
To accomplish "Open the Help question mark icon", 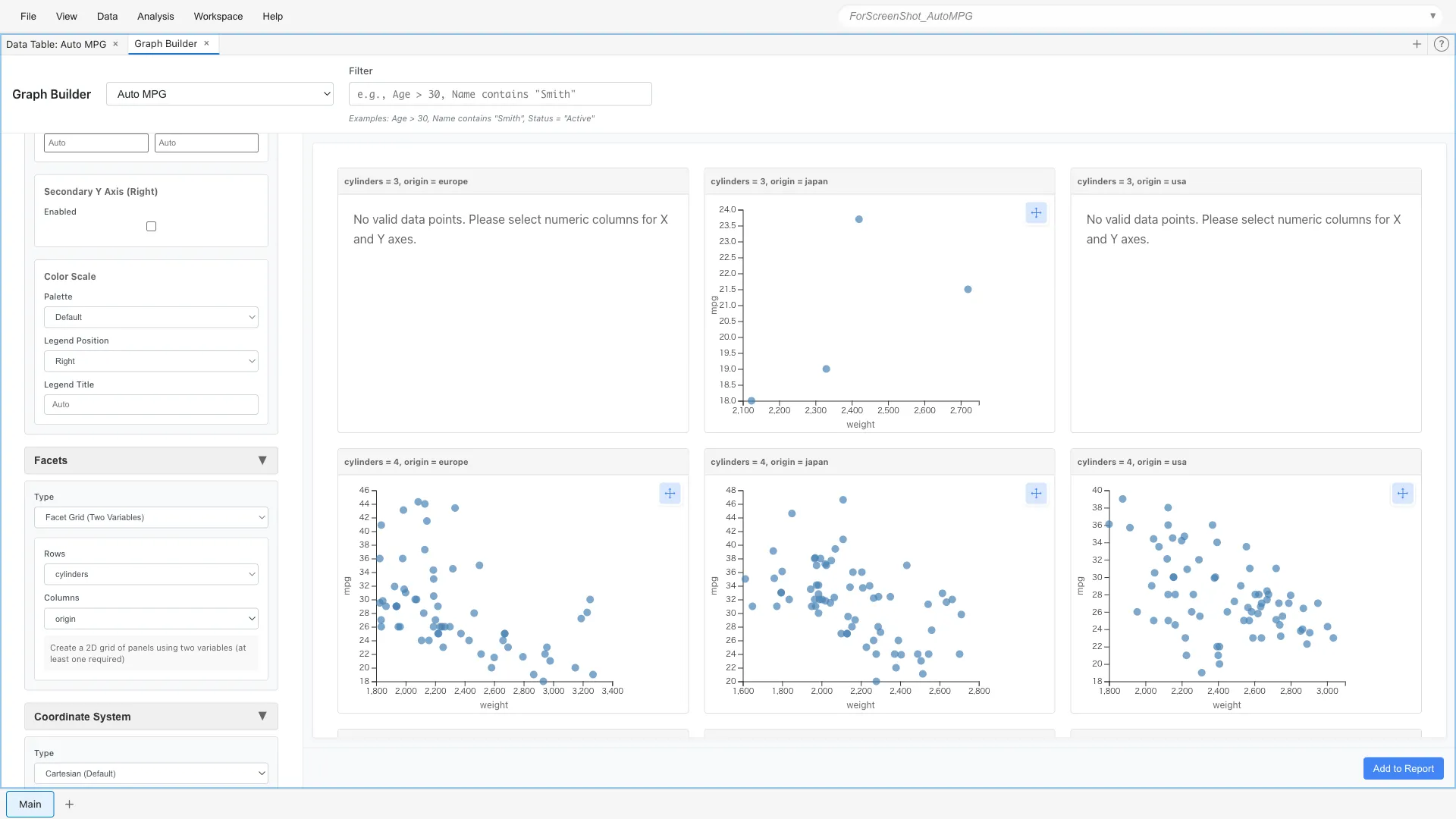I will point(1441,44).
